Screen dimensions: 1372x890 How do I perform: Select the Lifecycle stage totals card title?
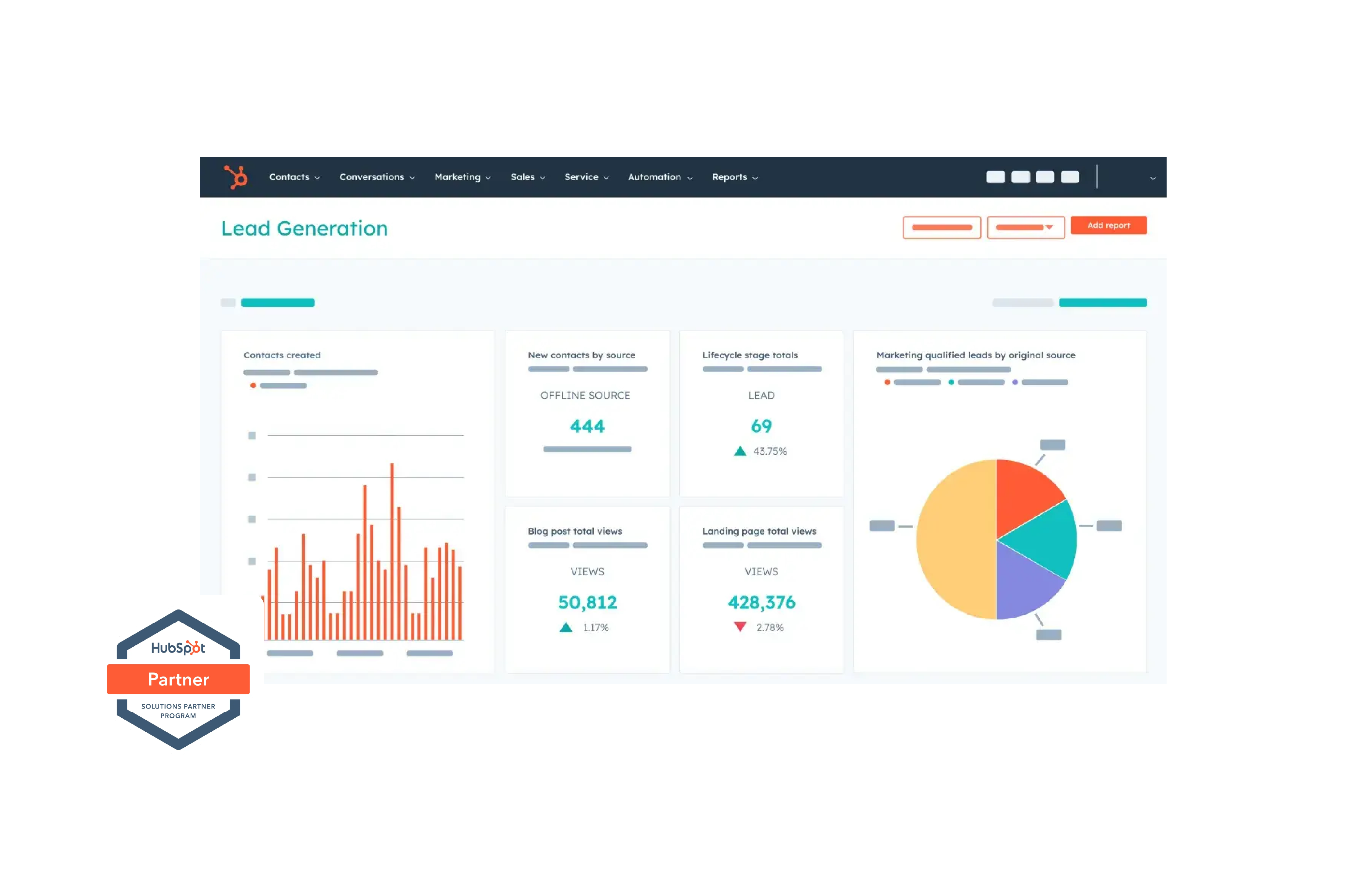(x=749, y=355)
